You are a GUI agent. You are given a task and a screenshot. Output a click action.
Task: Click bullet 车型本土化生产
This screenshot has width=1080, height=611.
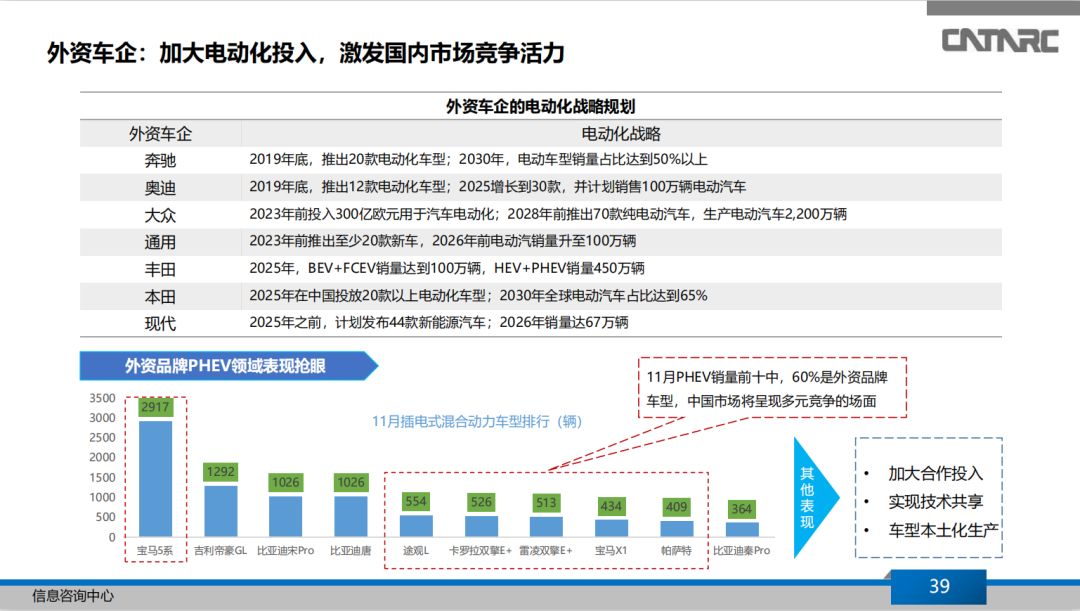click(x=943, y=530)
